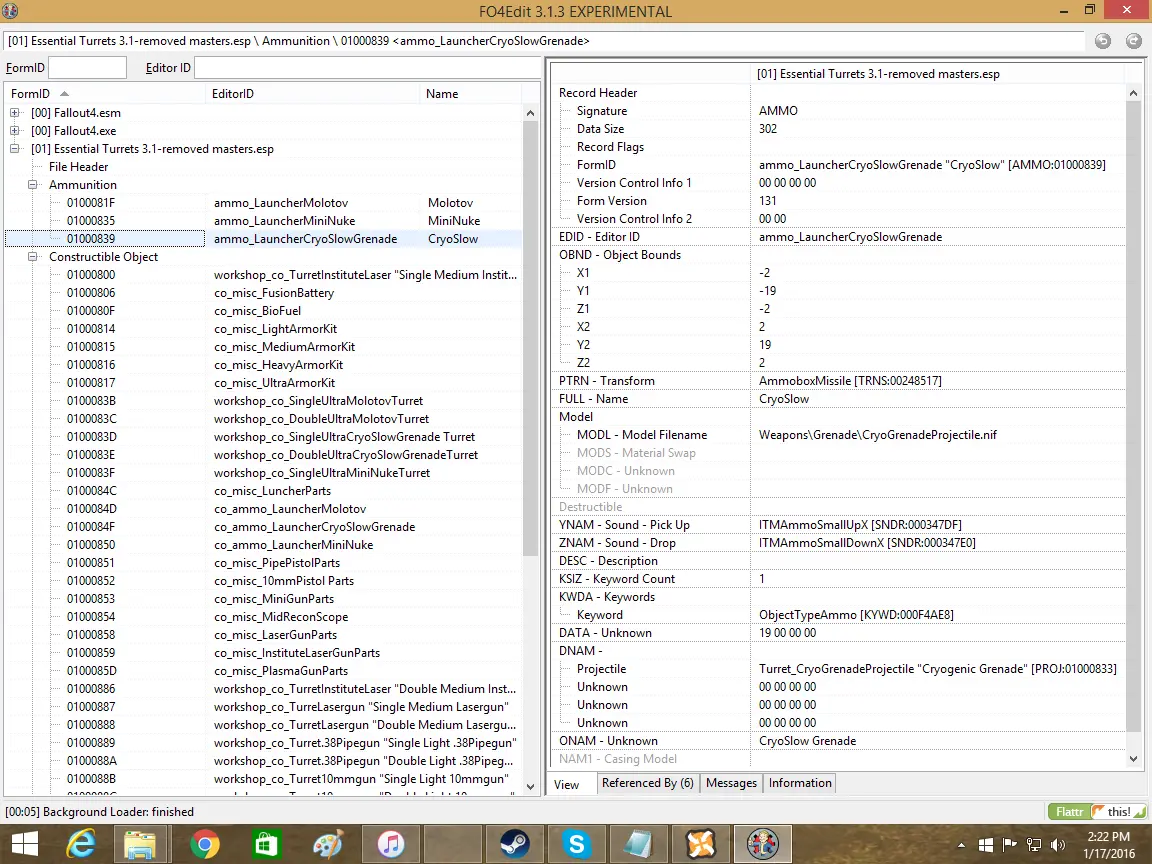Open the Action Center flag icon
This screenshot has width=1152, height=864.
[1009, 845]
